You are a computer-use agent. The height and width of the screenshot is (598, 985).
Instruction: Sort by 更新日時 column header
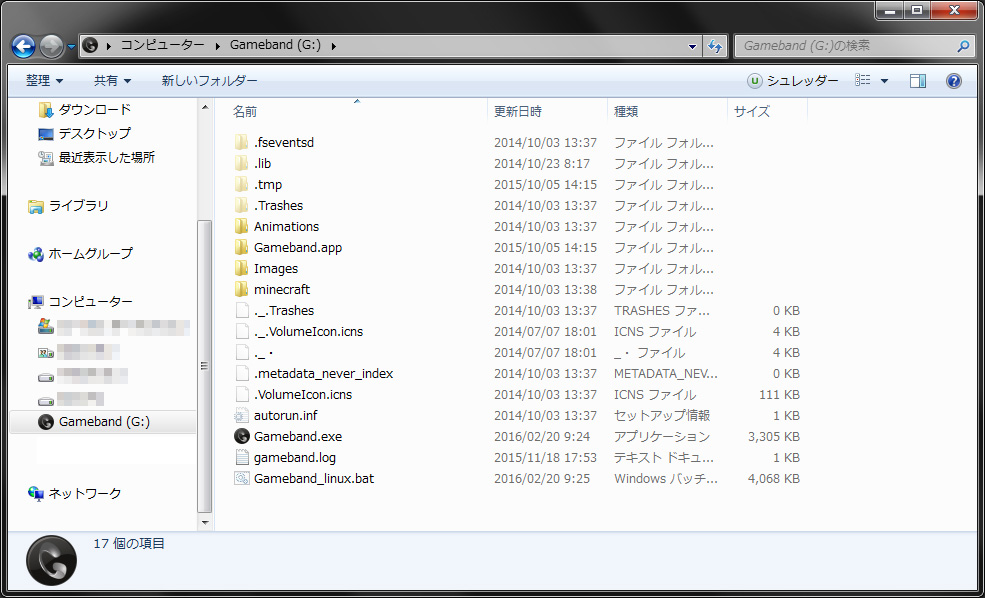[x=548, y=111]
